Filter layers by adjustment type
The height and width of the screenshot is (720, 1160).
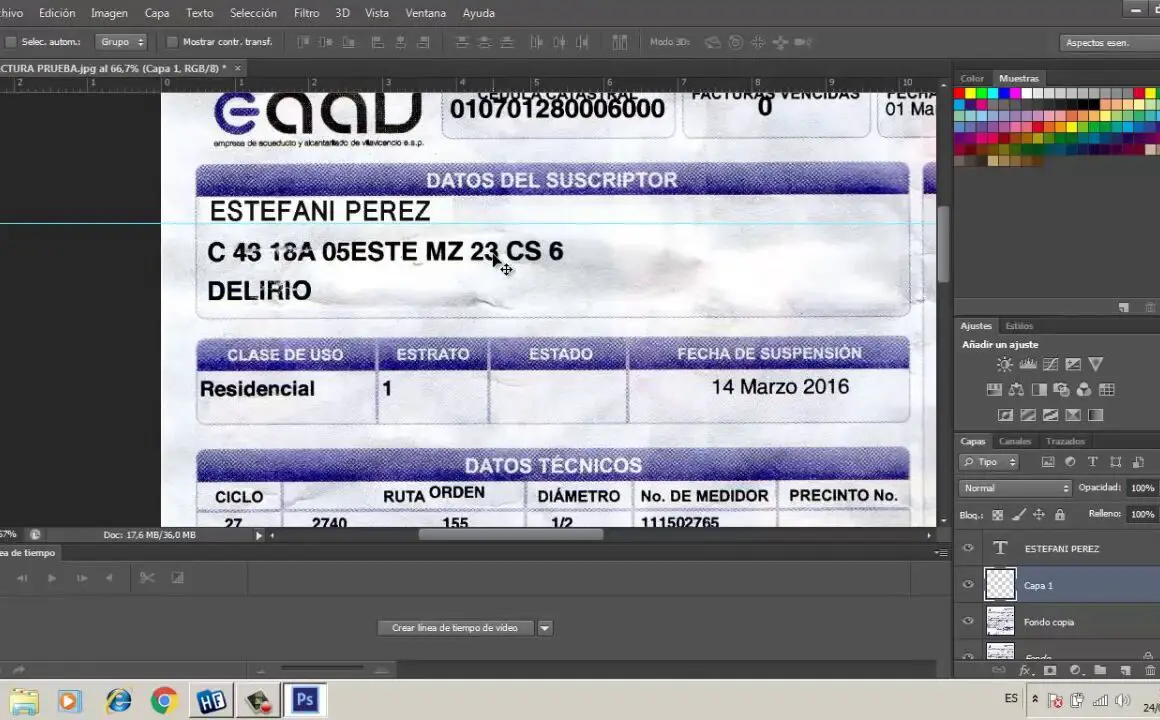pyautogui.click(x=1070, y=462)
